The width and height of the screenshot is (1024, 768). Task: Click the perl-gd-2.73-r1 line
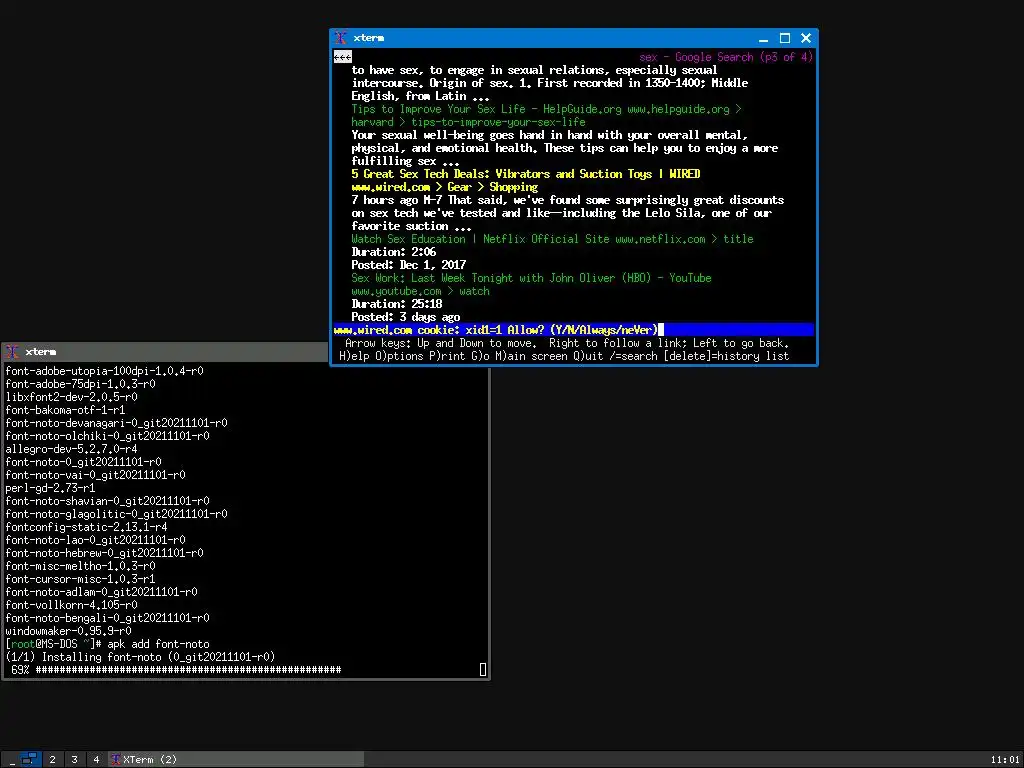point(50,488)
